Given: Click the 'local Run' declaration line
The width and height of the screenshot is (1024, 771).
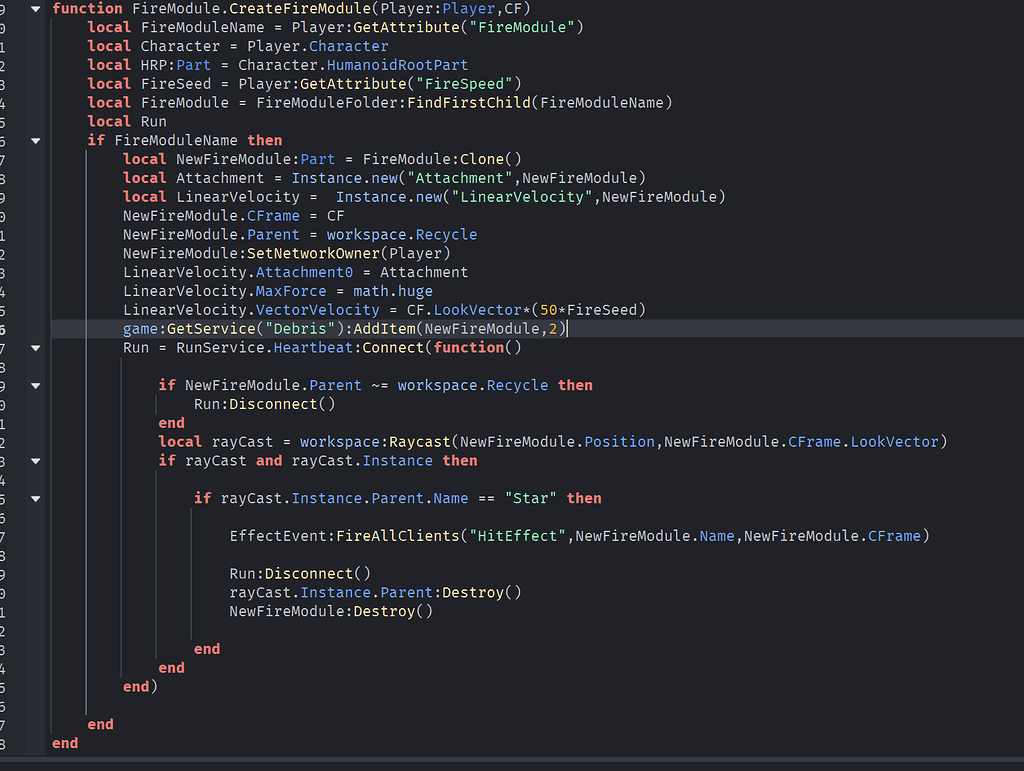Looking at the screenshot, I should (x=127, y=122).
